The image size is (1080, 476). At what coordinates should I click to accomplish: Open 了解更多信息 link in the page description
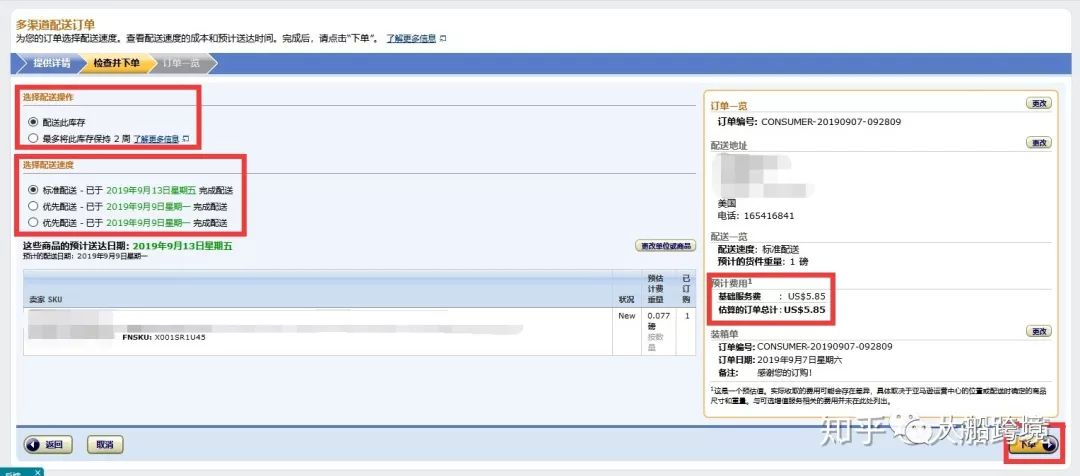click(x=411, y=39)
